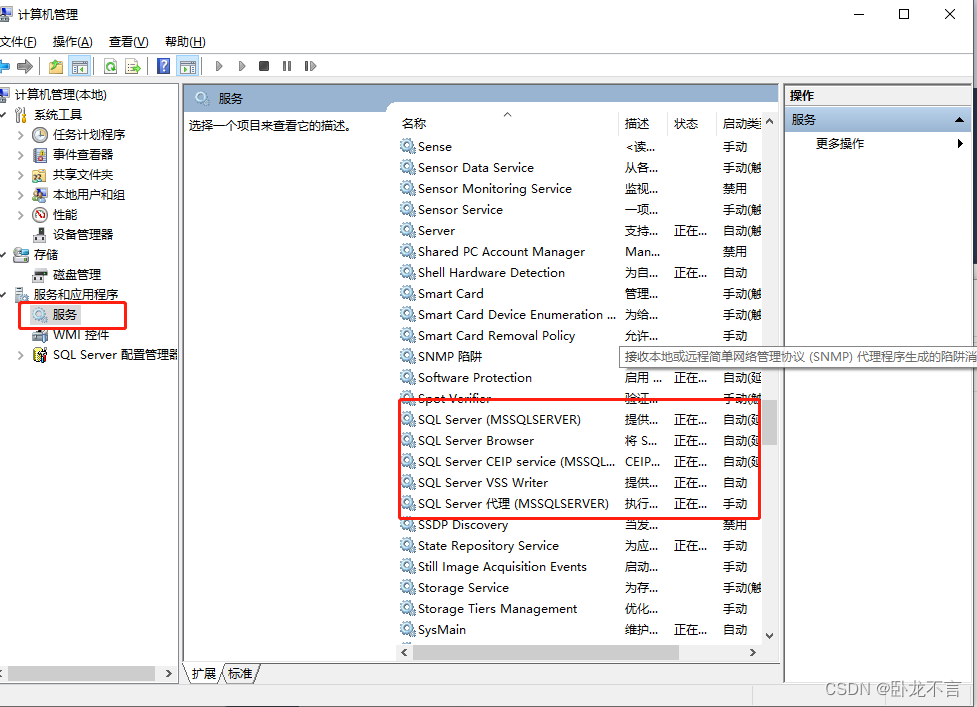Click the 磁盘管理 disk icon
The height and width of the screenshot is (707, 977).
click(40, 275)
